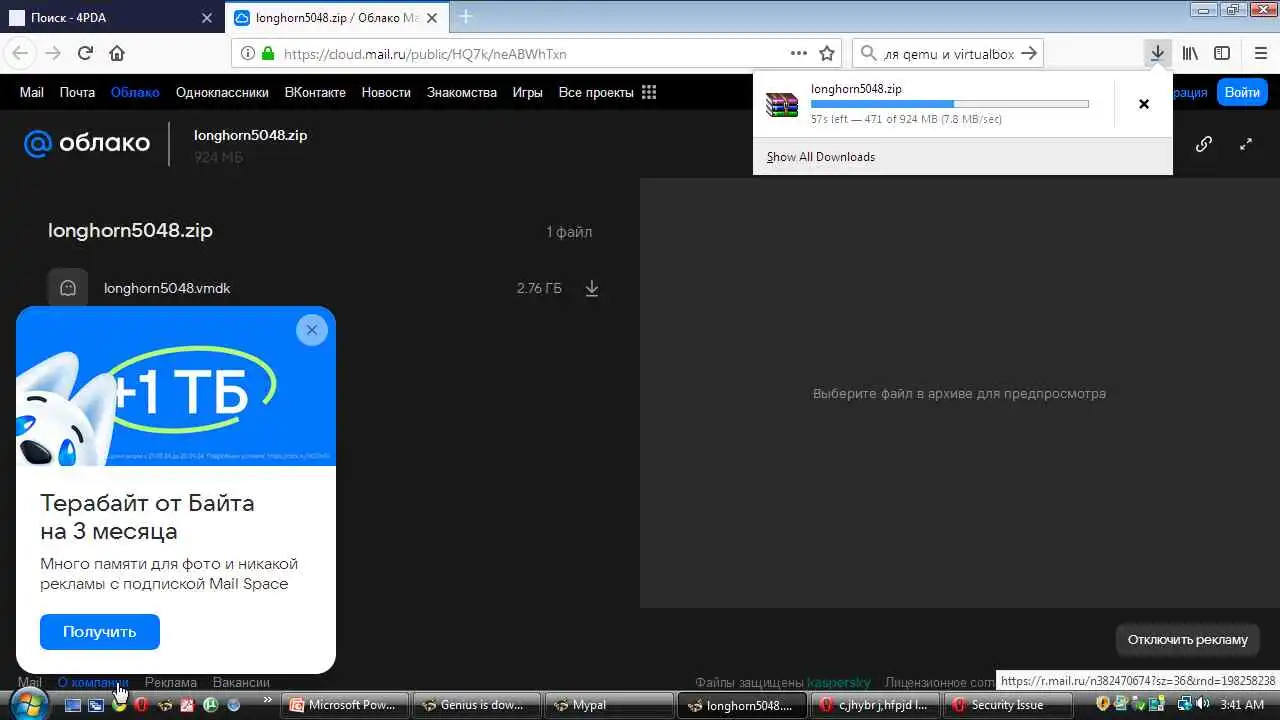Open the О компании footer link
Screen dimensions: 1280x720
(93, 682)
